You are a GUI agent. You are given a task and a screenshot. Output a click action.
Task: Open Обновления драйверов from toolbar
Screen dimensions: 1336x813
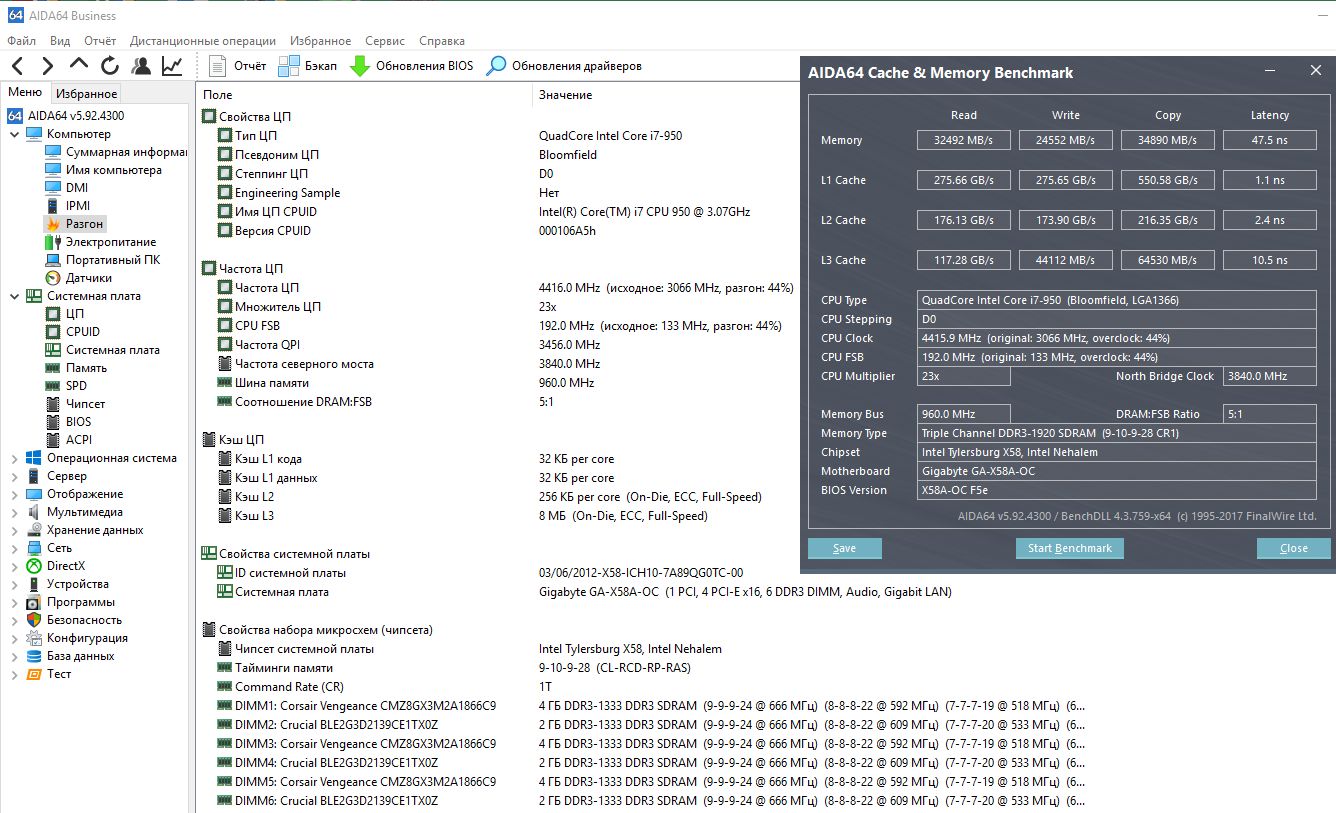coord(564,66)
